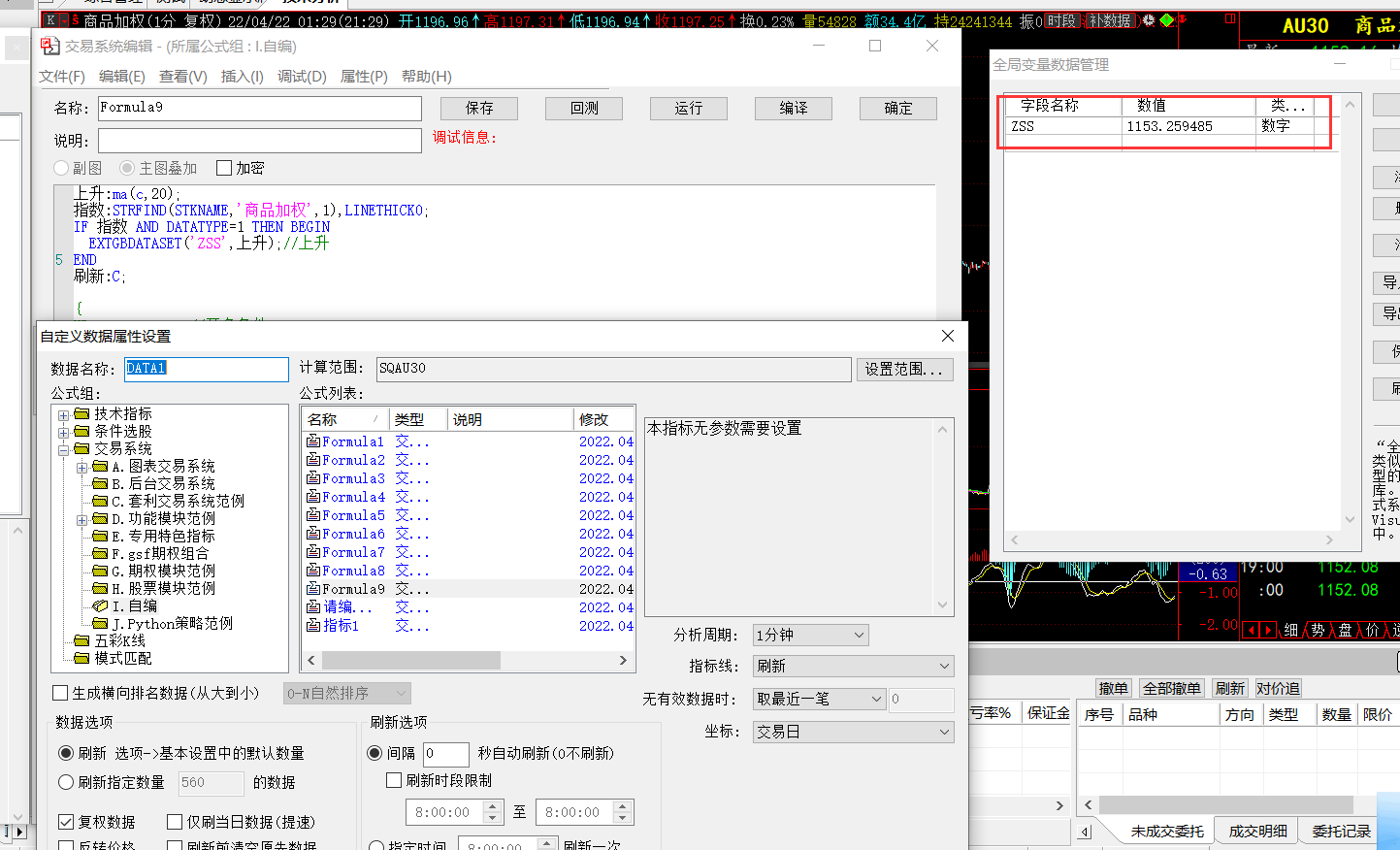Viewport: 1400px width, 850px height.
Task: Click the 说明 input field
Action: point(260,141)
